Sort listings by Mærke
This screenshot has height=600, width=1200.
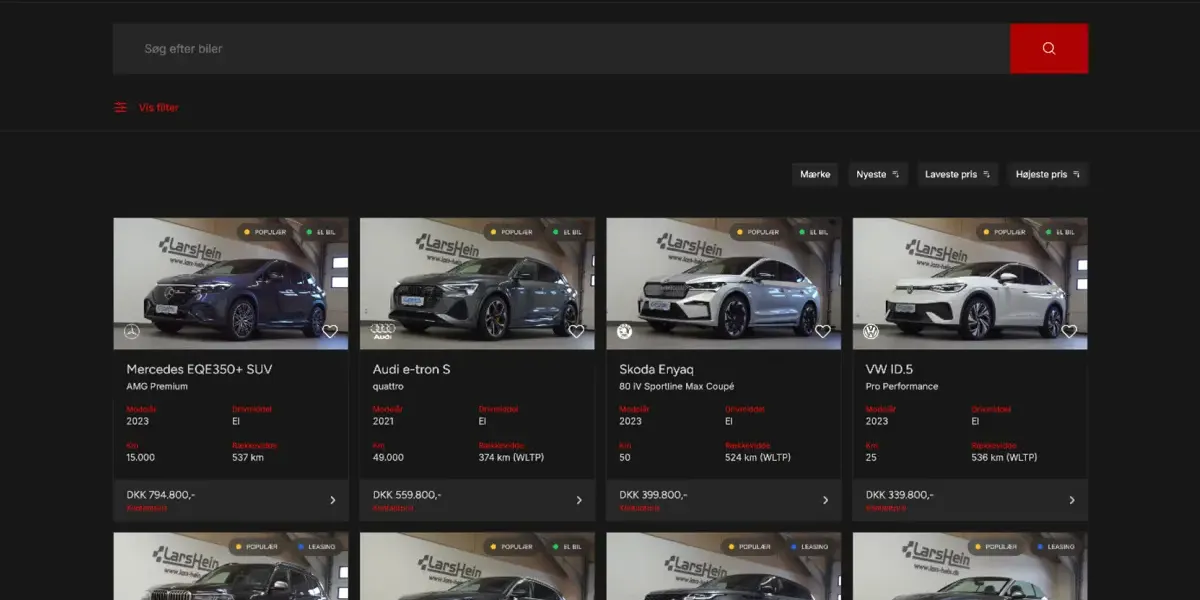815,174
